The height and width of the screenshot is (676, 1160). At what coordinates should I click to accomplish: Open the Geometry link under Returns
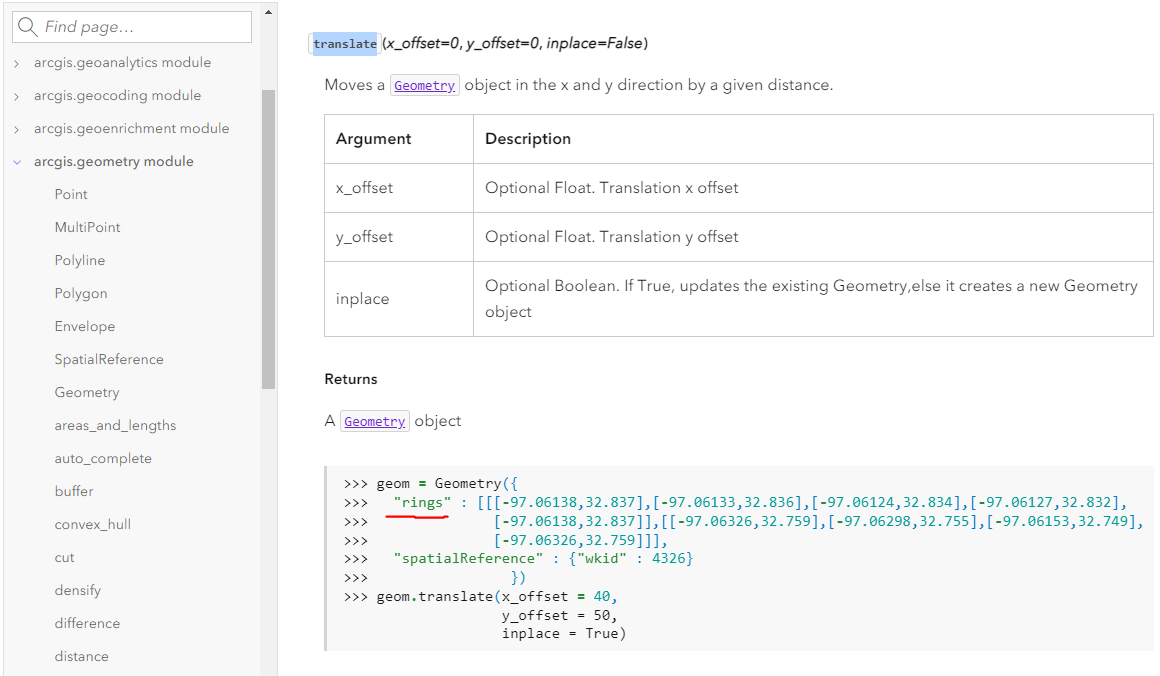374,421
